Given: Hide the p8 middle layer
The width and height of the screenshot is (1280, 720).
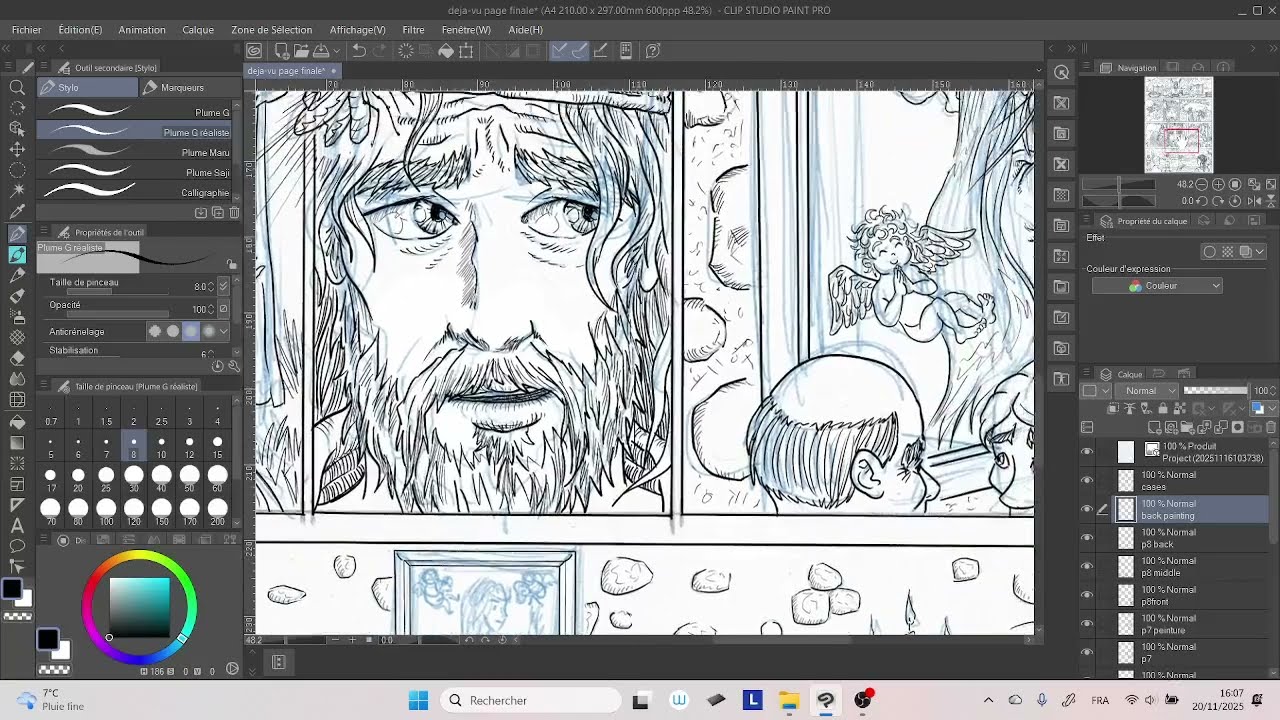Looking at the screenshot, I should 1087,566.
